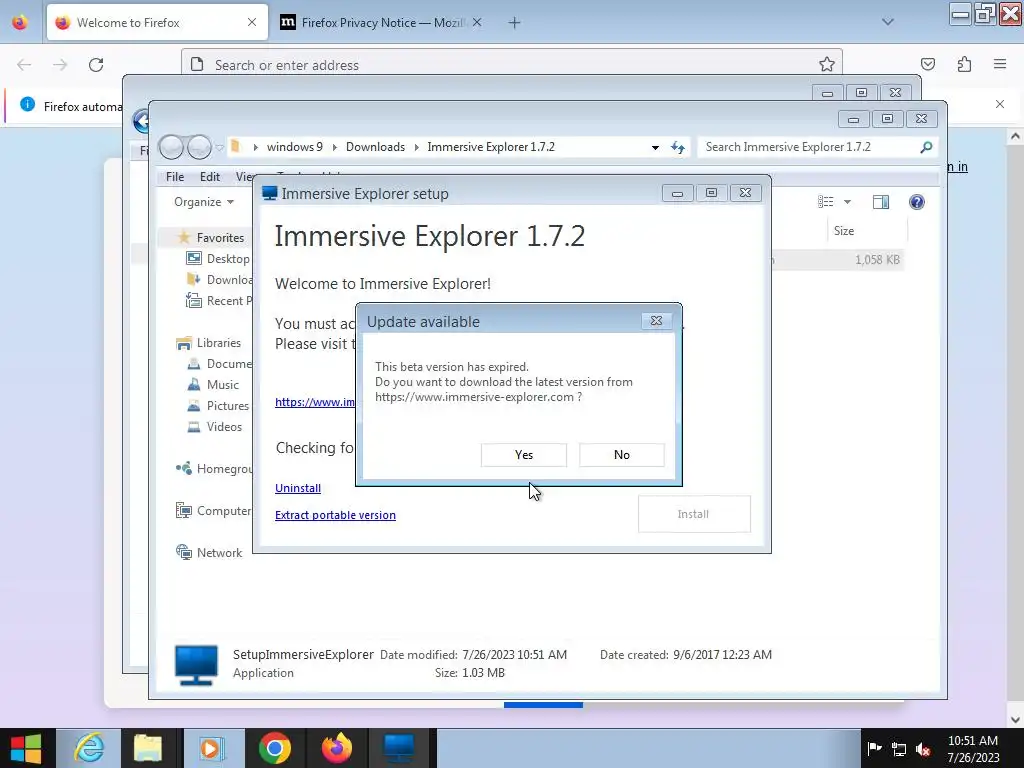Expand address bar history dropdown
This screenshot has height=768, width=1024.
[x=655, y=148]
